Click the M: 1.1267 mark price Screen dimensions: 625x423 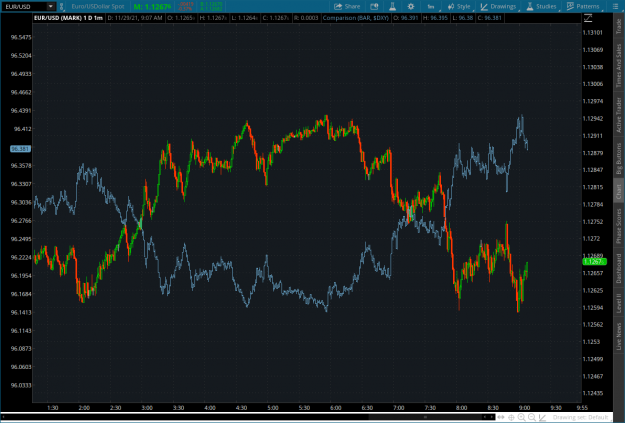pos(152,6)
